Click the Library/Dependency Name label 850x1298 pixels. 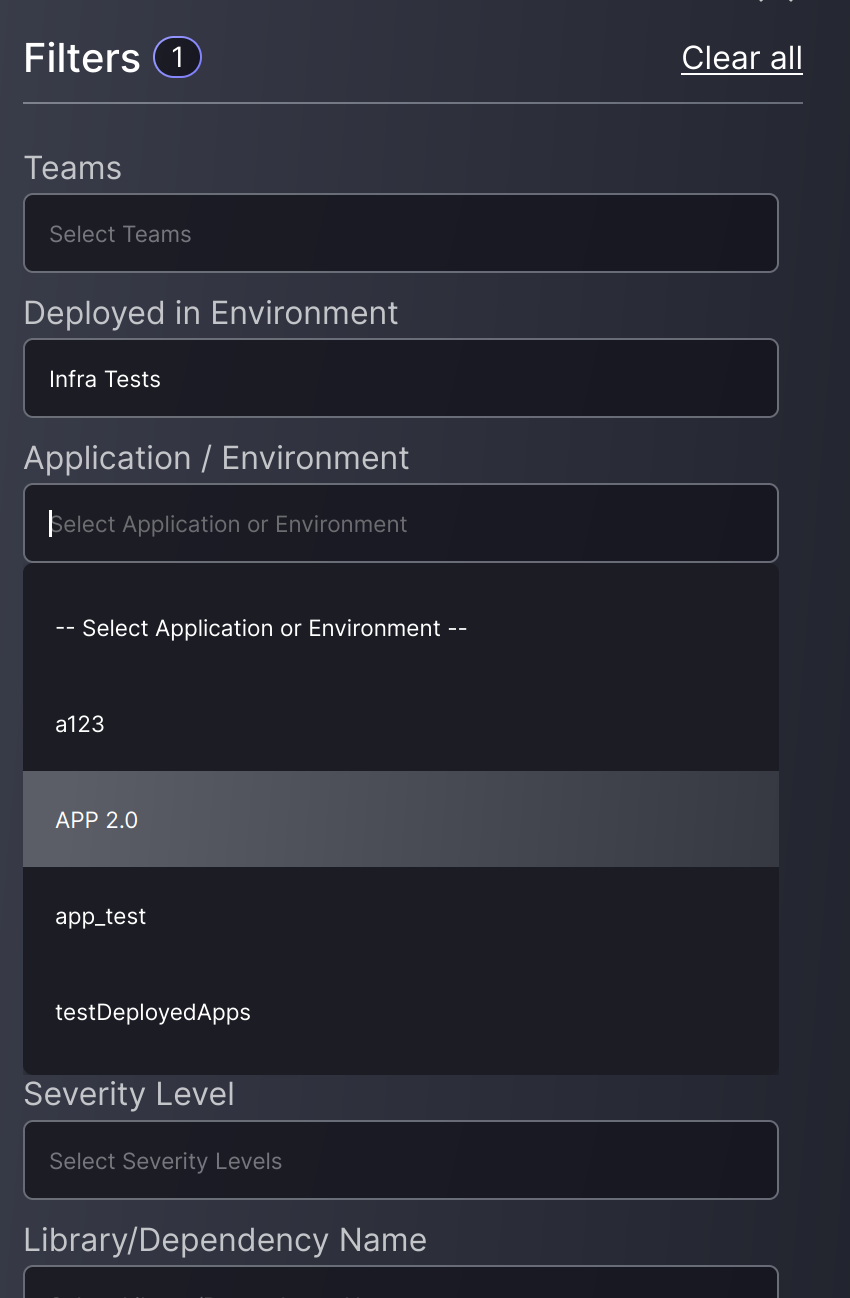coord(225,1239)
